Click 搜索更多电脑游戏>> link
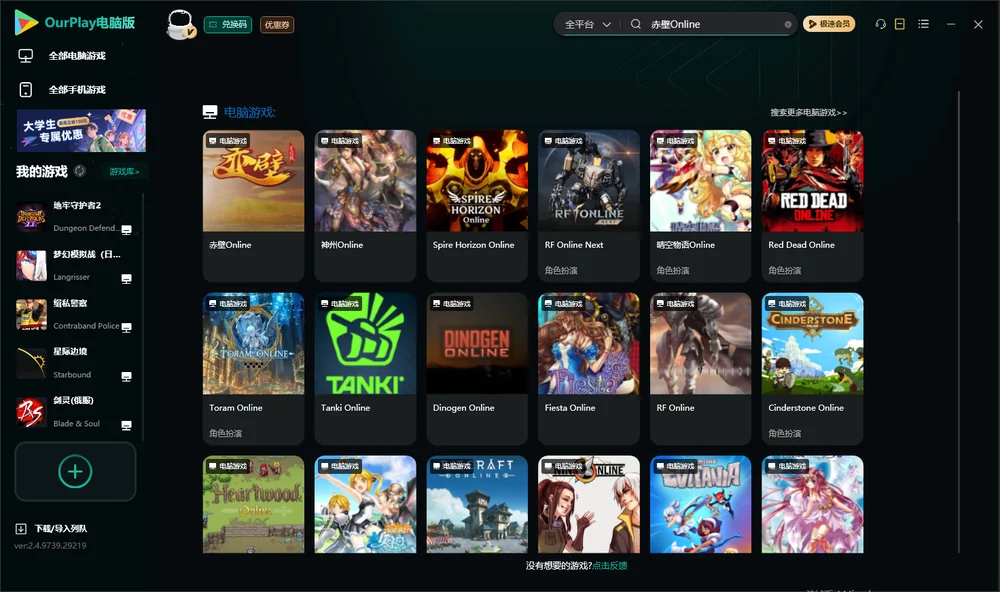 808,112
